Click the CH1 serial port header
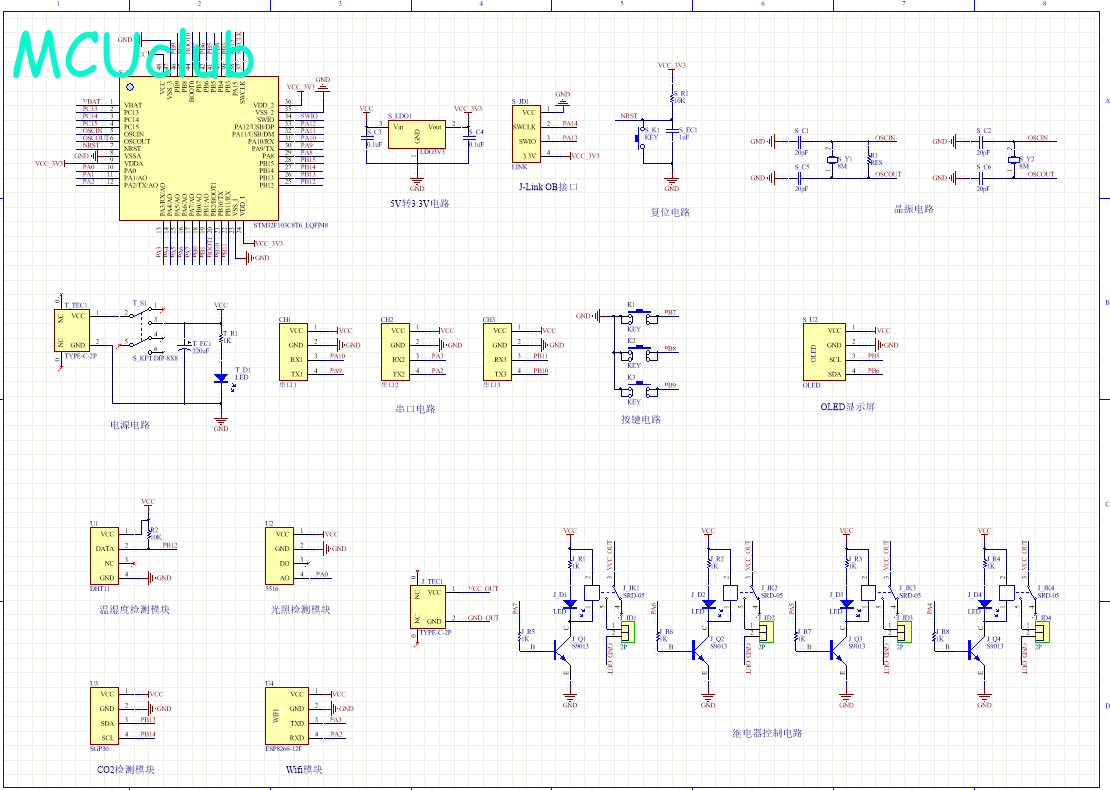1110x790 pixels. (295, 351)
